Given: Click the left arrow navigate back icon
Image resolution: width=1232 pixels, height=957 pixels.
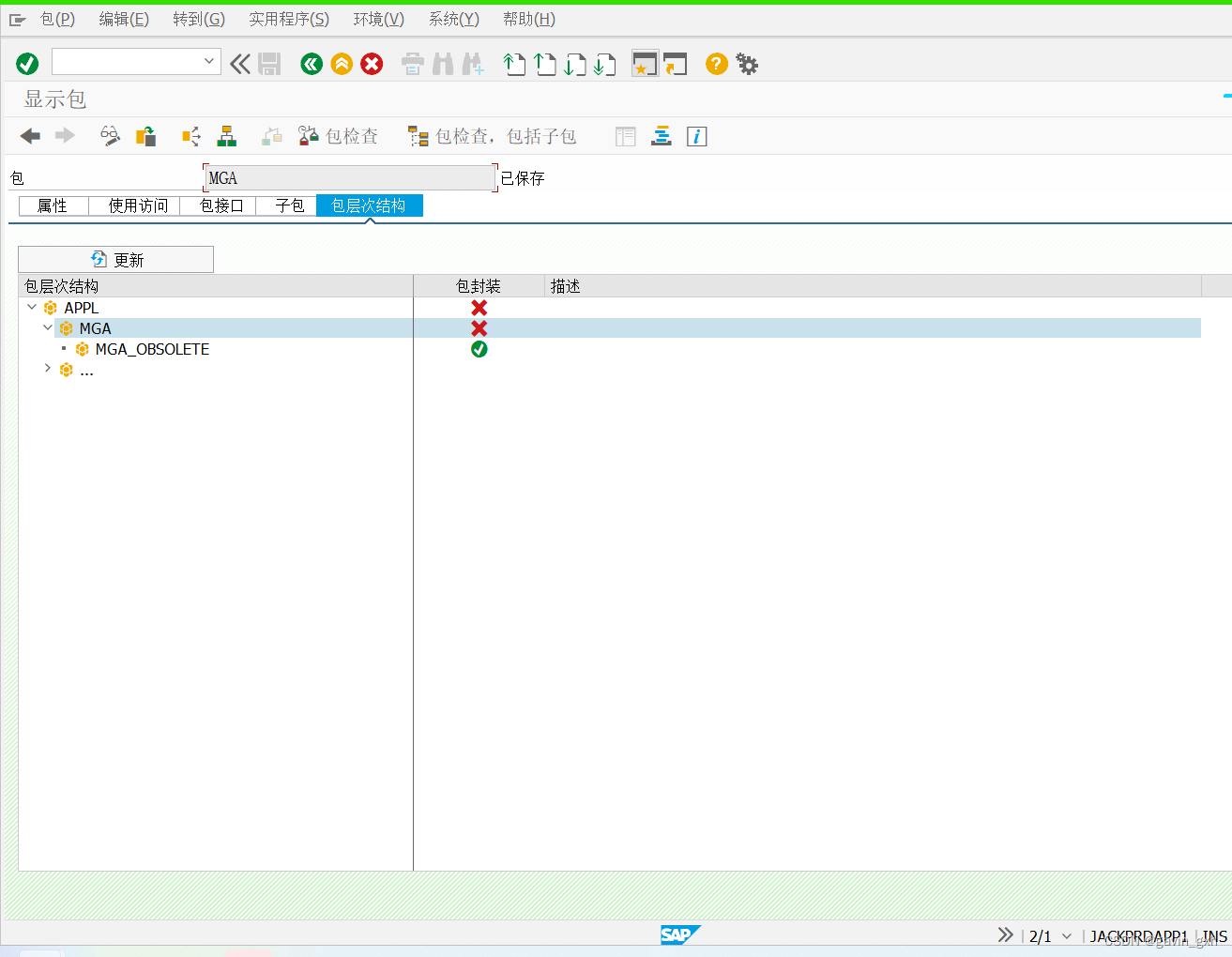Looking at the screenshot, I should [30, 136].
